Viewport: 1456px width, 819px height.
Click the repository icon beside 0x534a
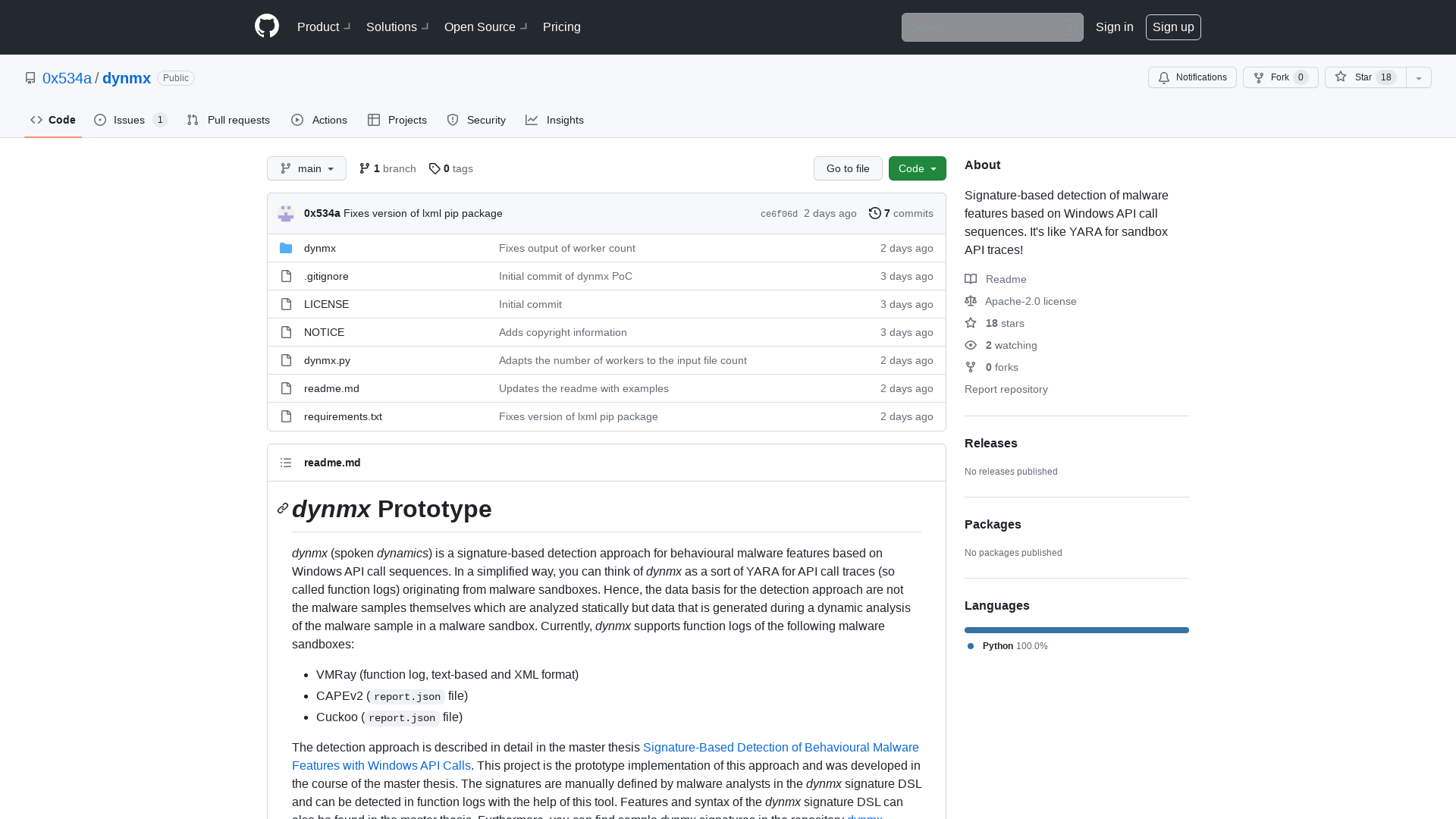tap(30, 78)
